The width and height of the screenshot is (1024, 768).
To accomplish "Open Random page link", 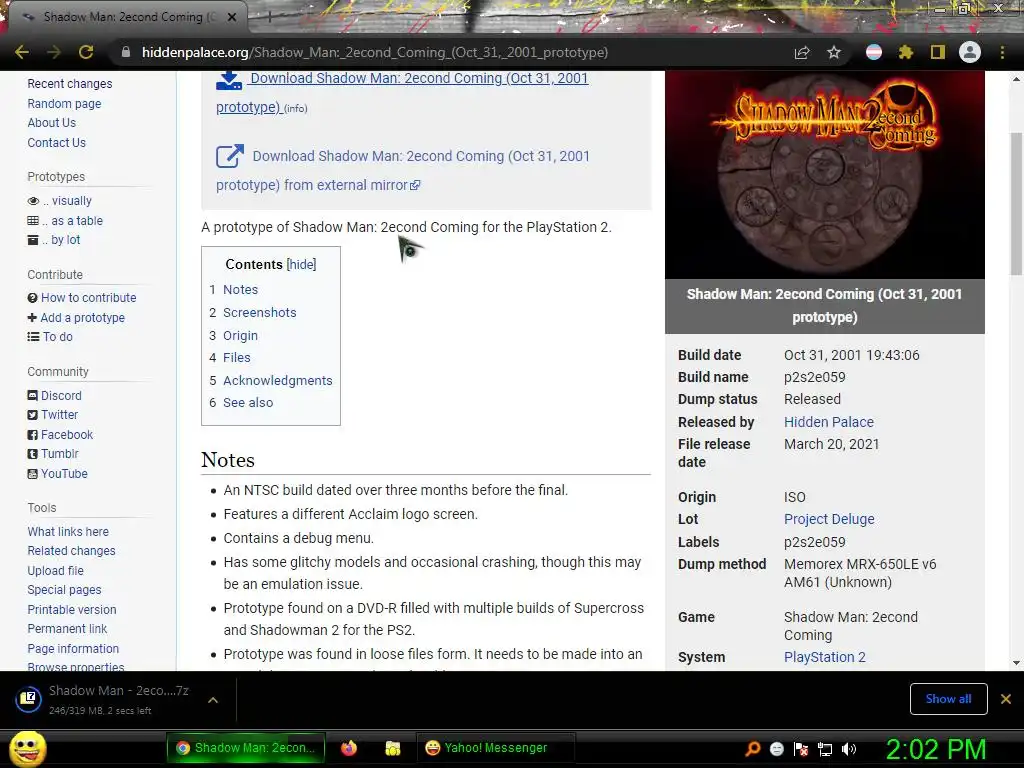I will (64, 104).
